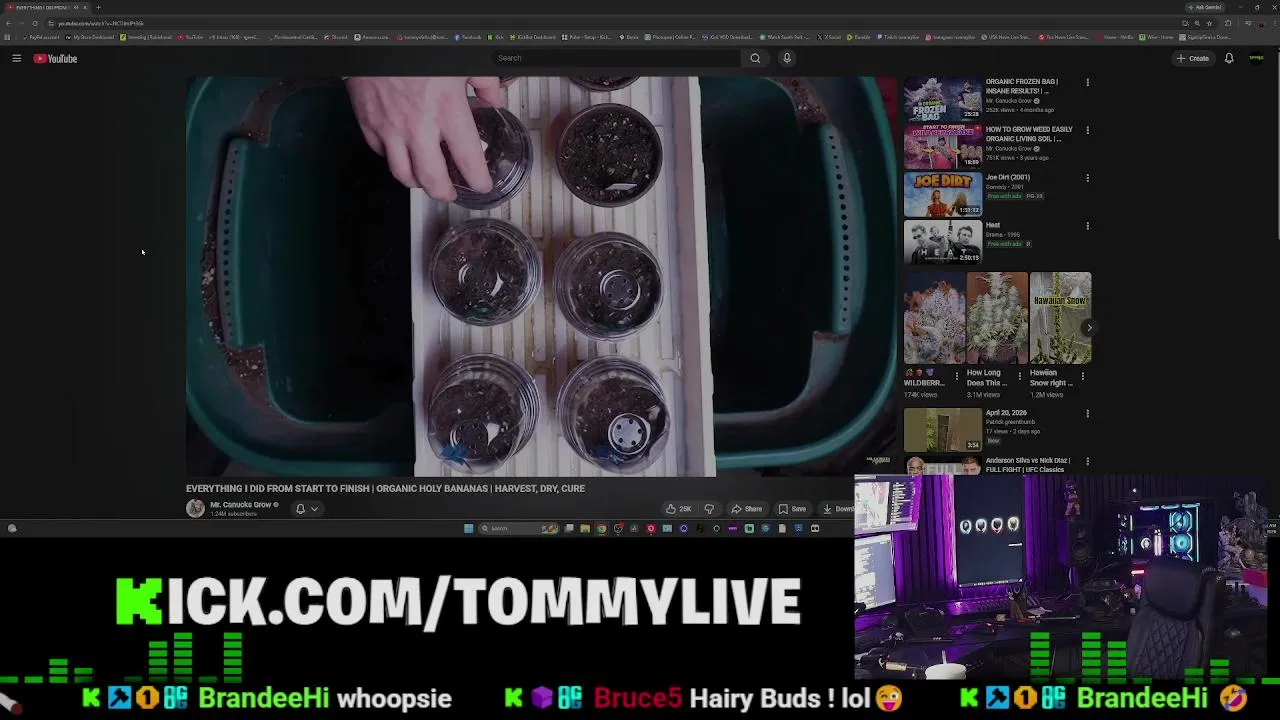Save the video to a playlist
Viewport: 1280px width, 720px height.
[x=792, y=509]
